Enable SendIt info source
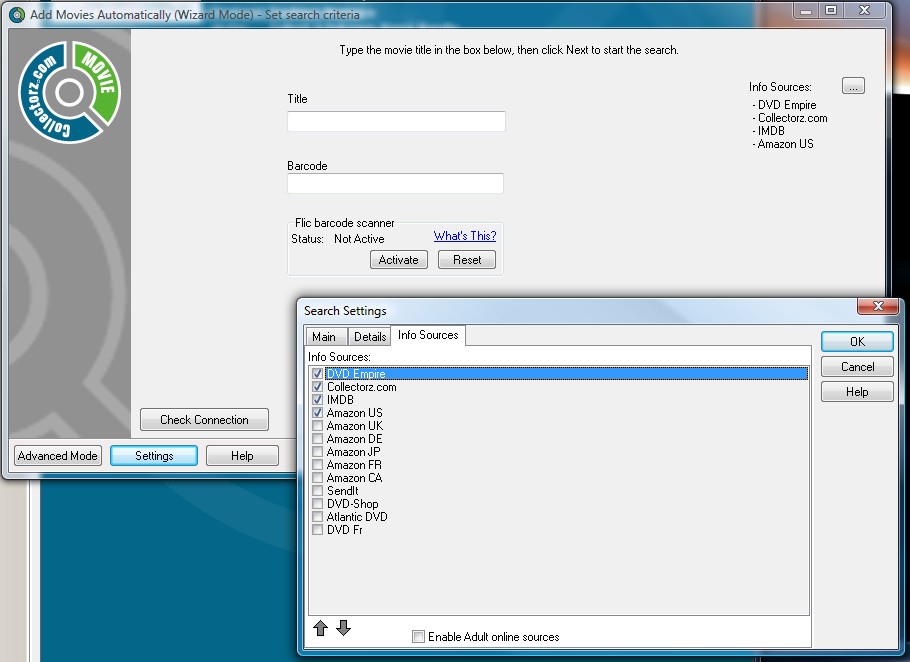The width and height of the screenshot is (910, 662). pyautogui.click(x=317, y=490)
